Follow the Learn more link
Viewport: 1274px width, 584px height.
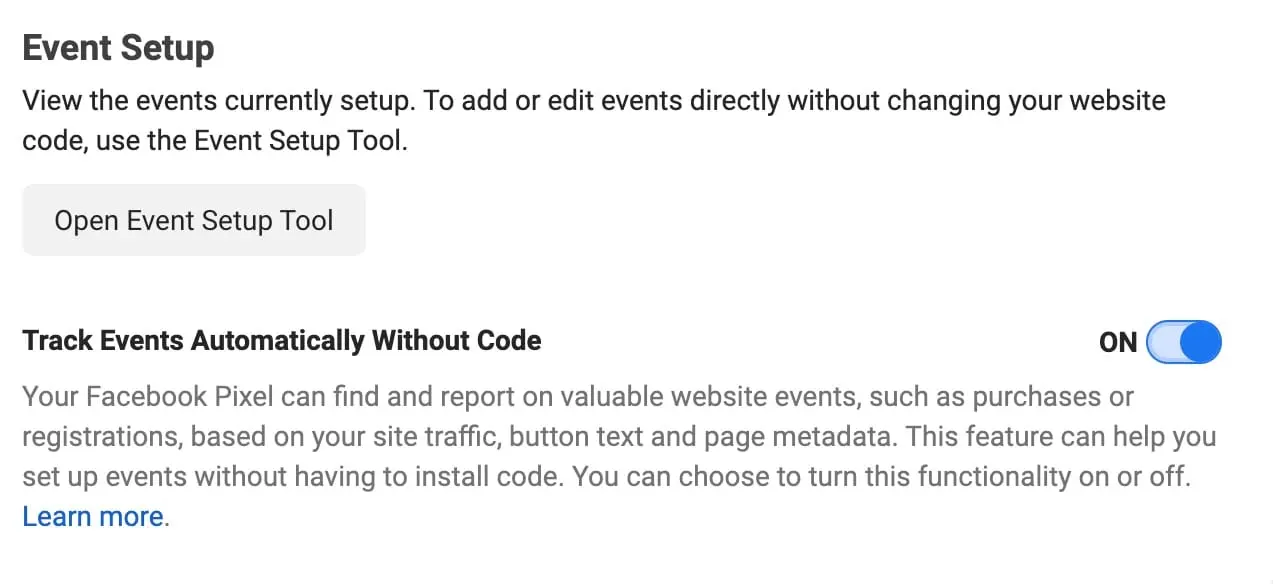92,517
